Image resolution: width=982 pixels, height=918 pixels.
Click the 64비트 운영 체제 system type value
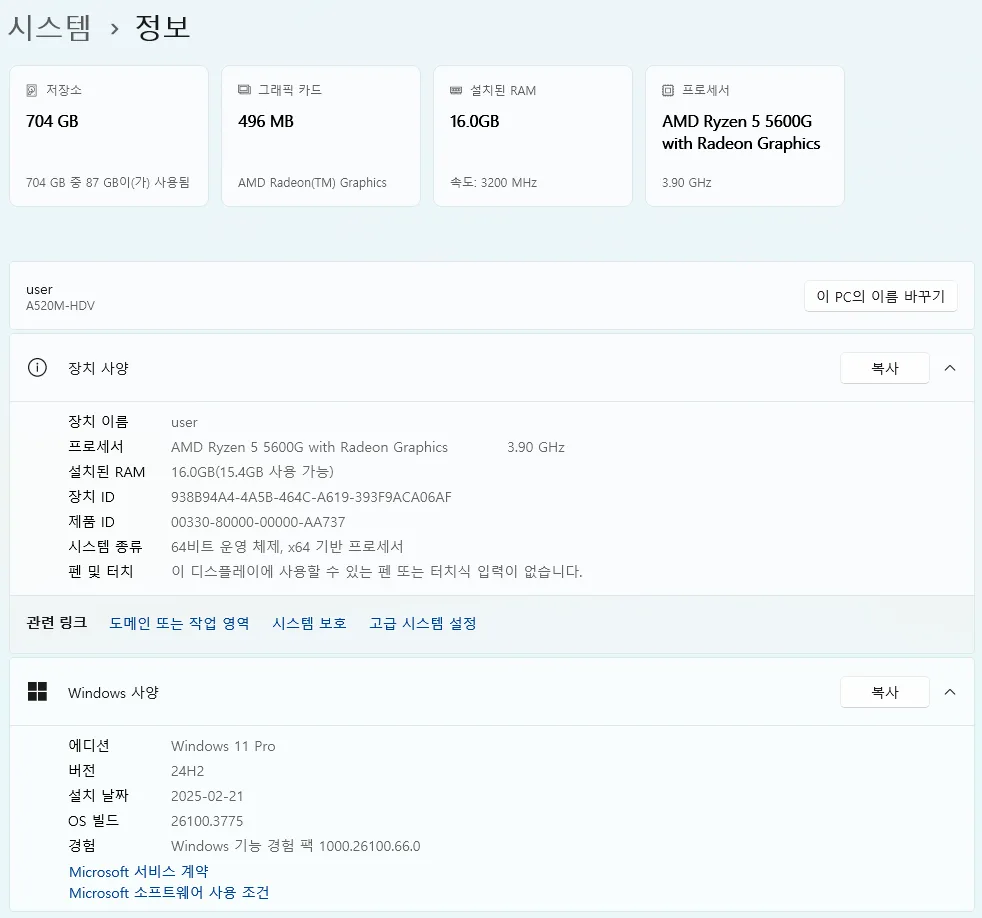click(x=287, y=547)
